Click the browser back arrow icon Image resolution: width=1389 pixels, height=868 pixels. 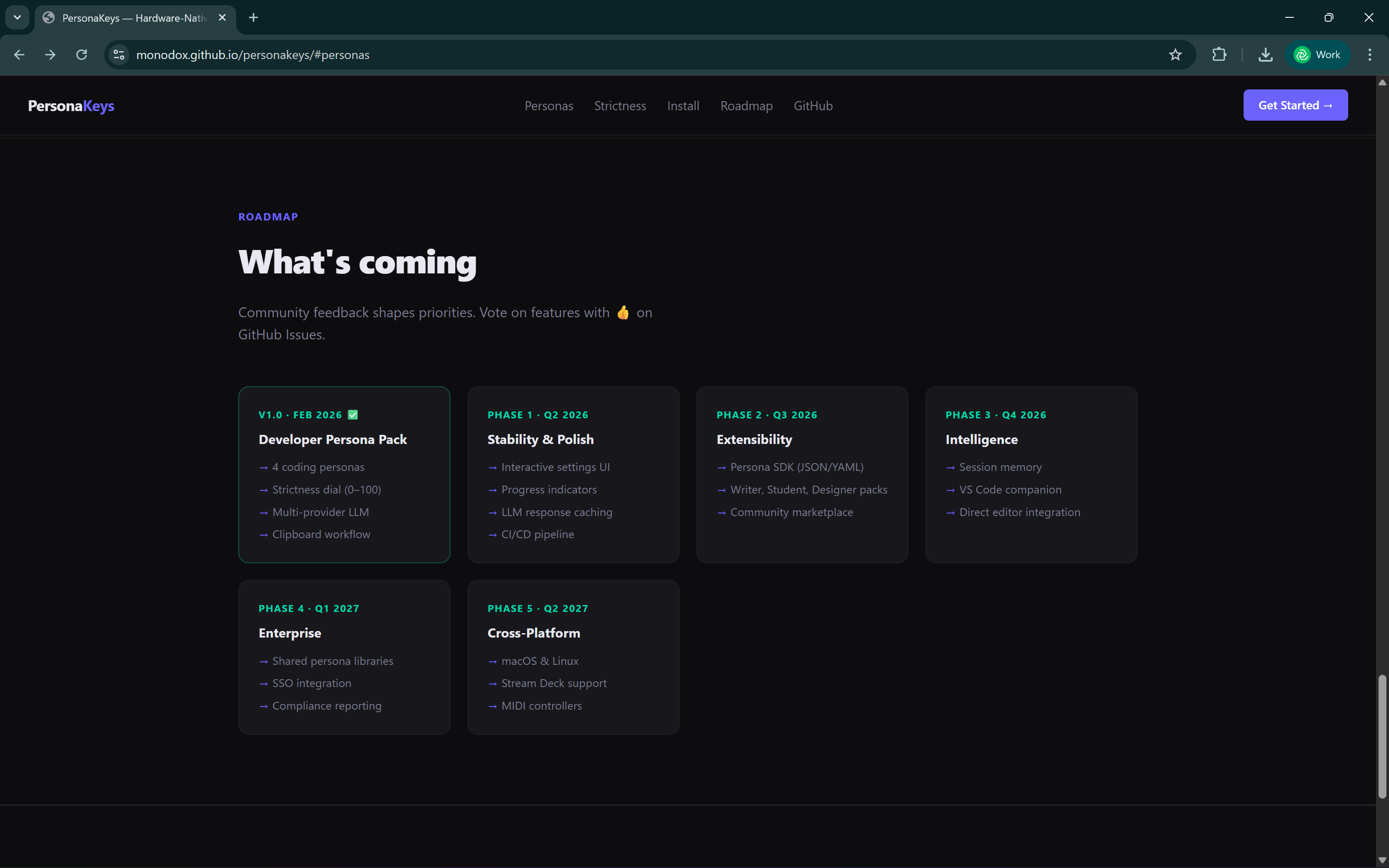(19, 55)
